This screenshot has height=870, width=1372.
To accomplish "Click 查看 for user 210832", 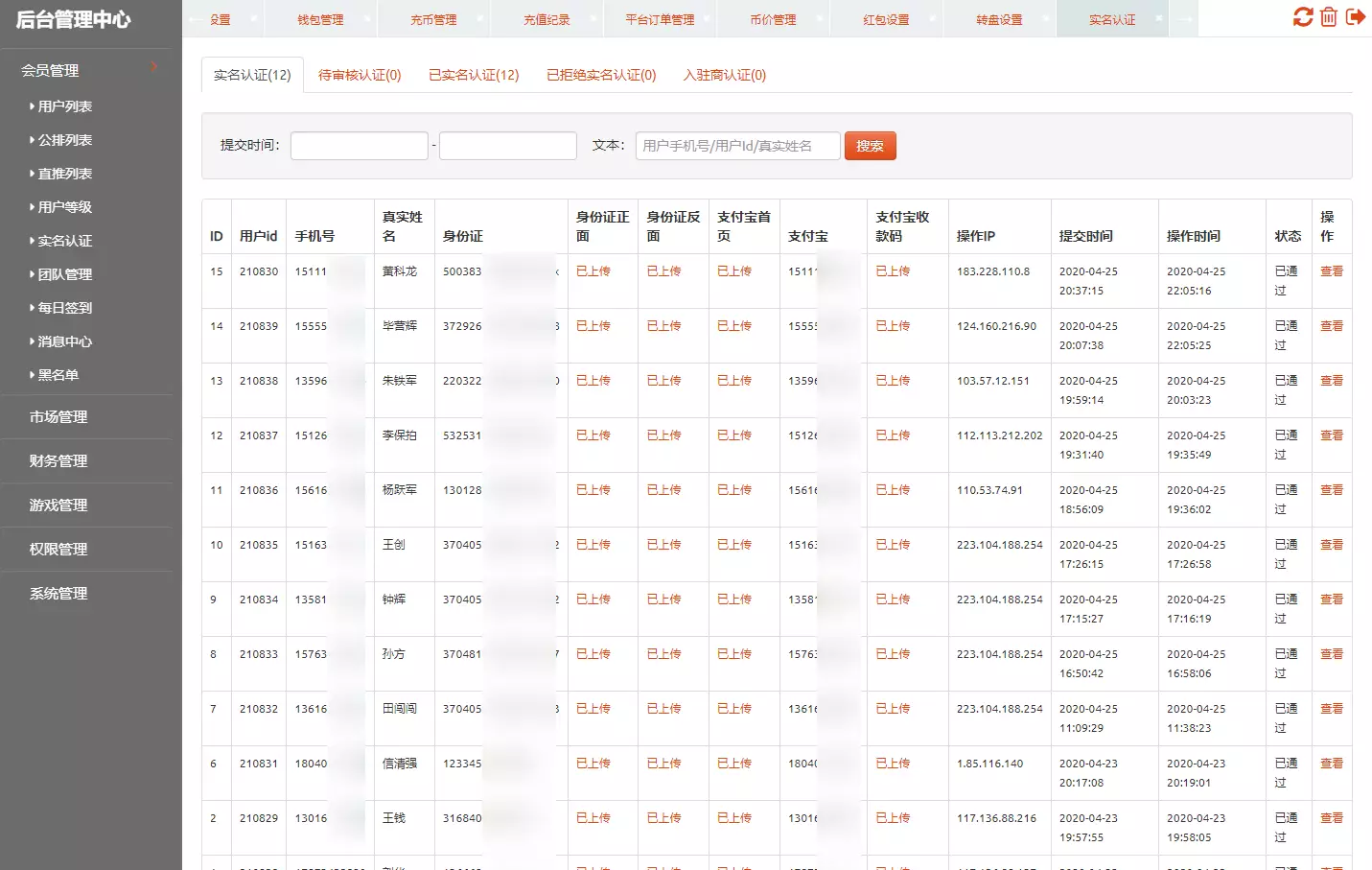I will pos(1332,709).
